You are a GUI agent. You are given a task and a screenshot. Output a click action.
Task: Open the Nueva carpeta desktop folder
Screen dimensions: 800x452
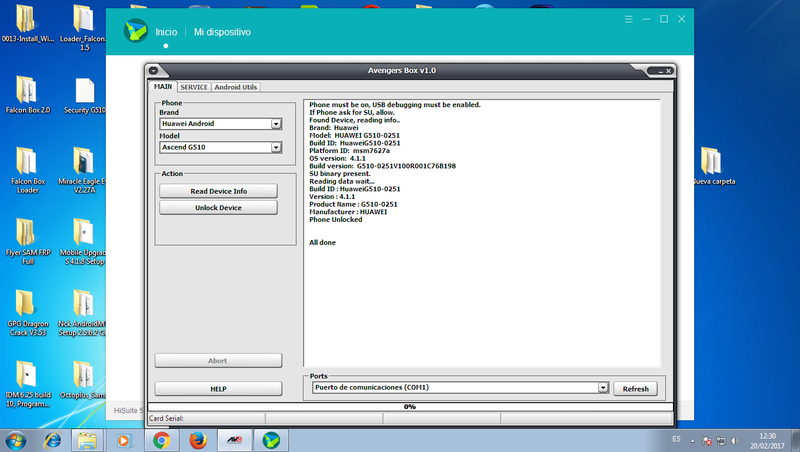pos(713,166)
